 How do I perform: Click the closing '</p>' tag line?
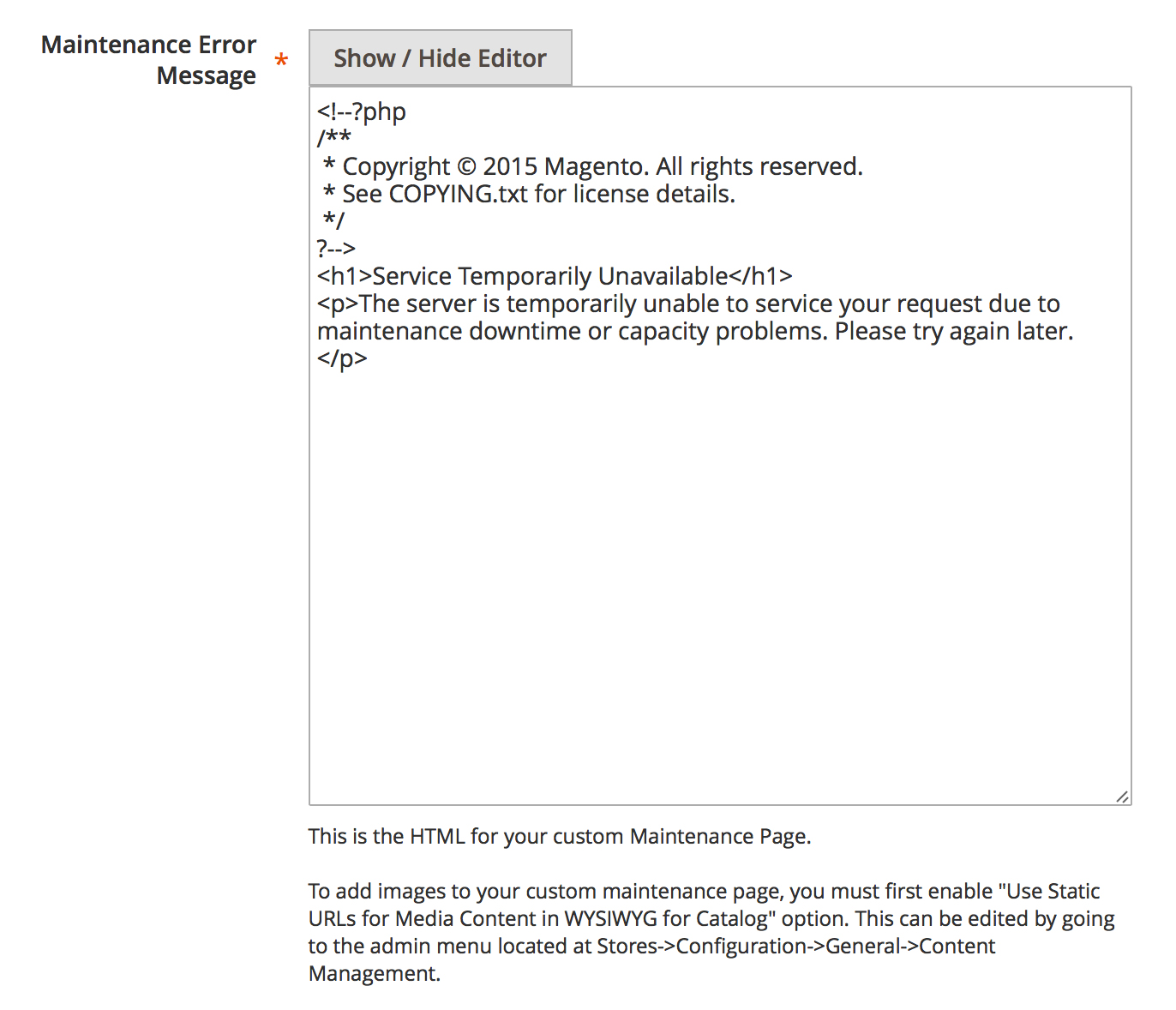(x=342, y=358)
